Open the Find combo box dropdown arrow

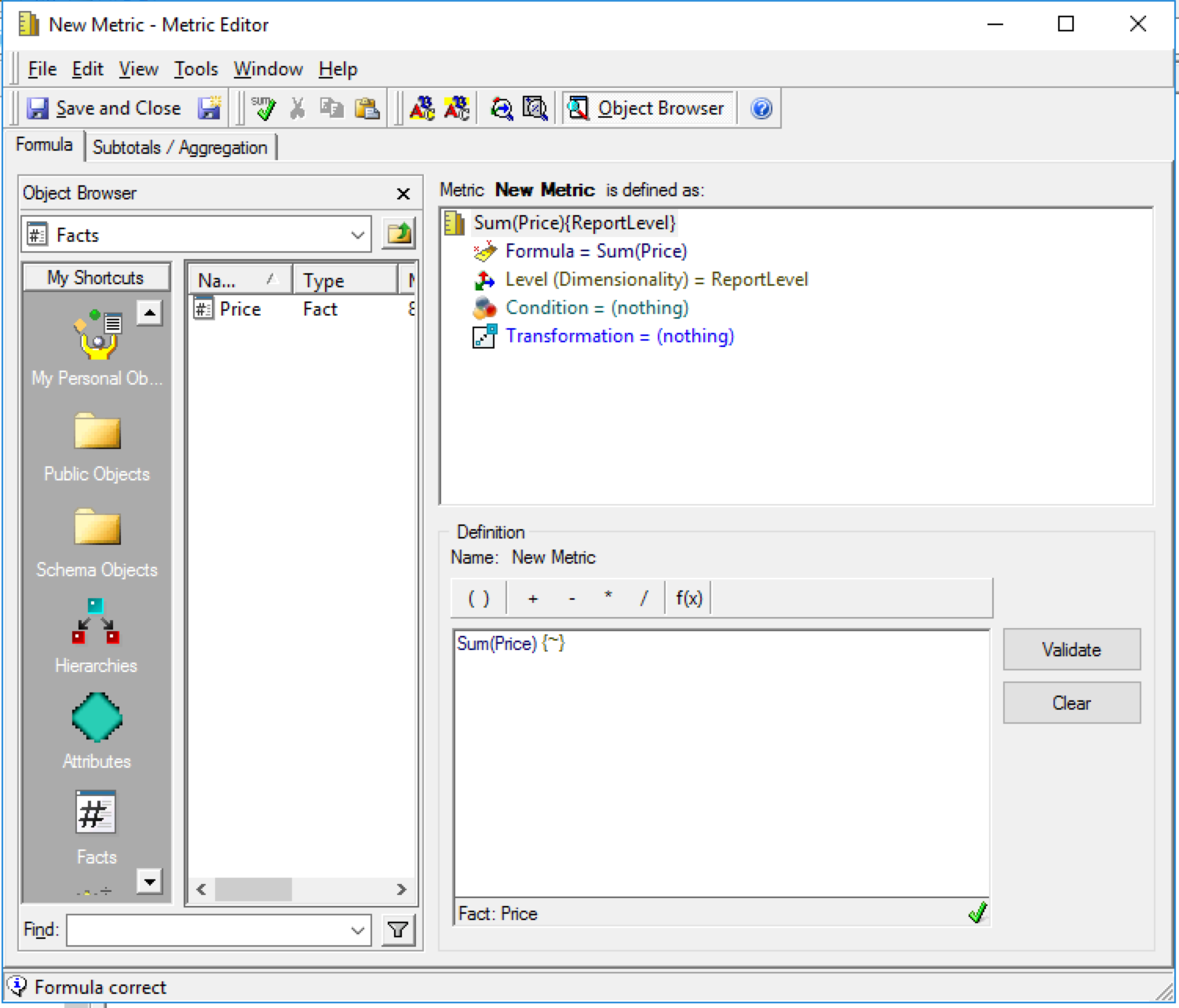coord(357,930)
